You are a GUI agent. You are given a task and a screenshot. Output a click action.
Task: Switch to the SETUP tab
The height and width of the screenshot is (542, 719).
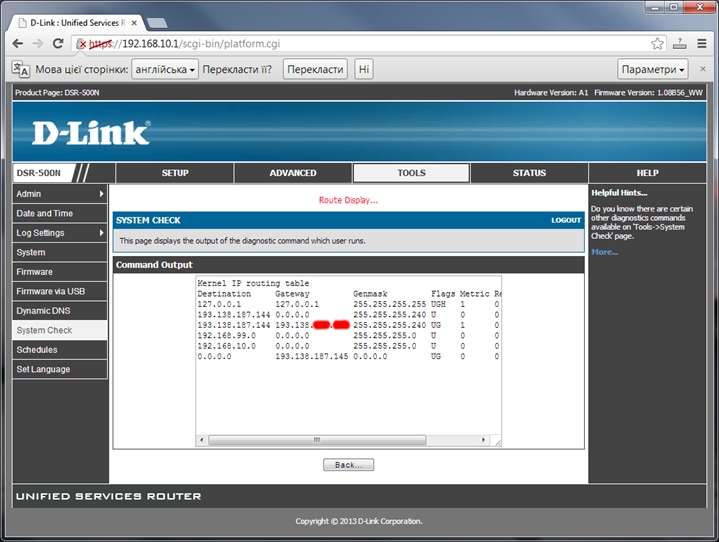point(175,173)
